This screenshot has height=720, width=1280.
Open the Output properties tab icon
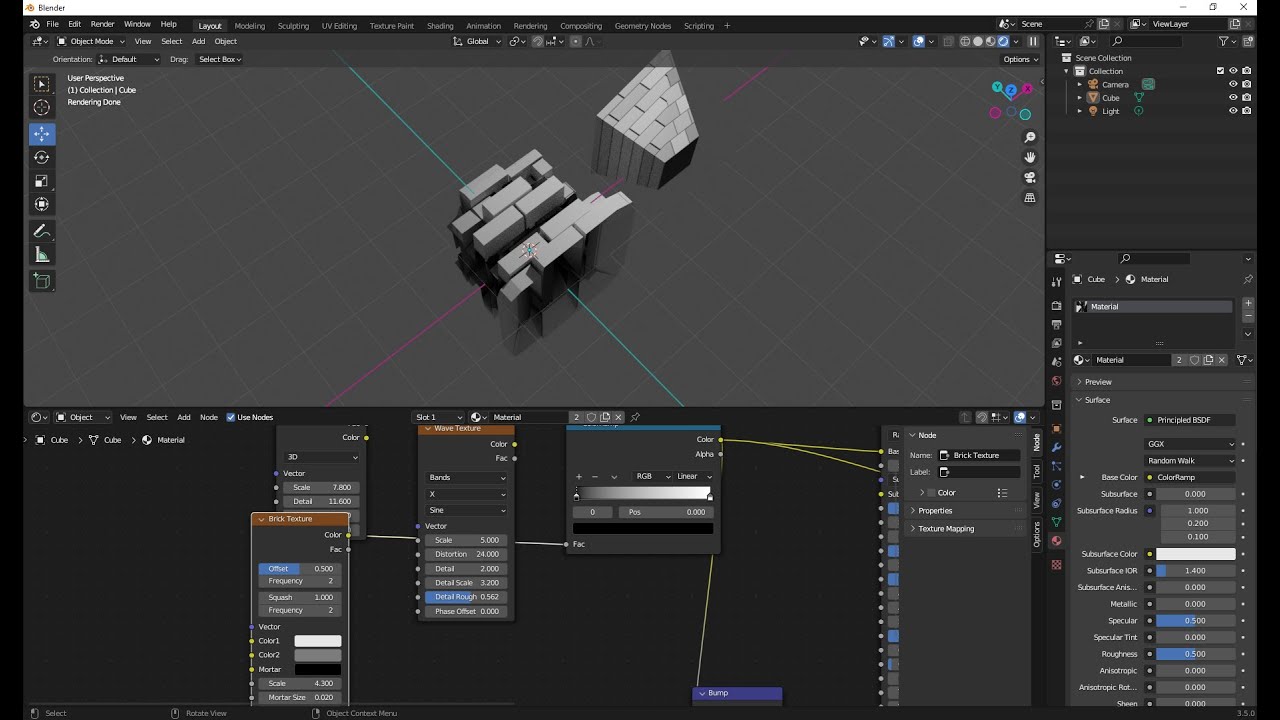click(x=1056, y=325)
